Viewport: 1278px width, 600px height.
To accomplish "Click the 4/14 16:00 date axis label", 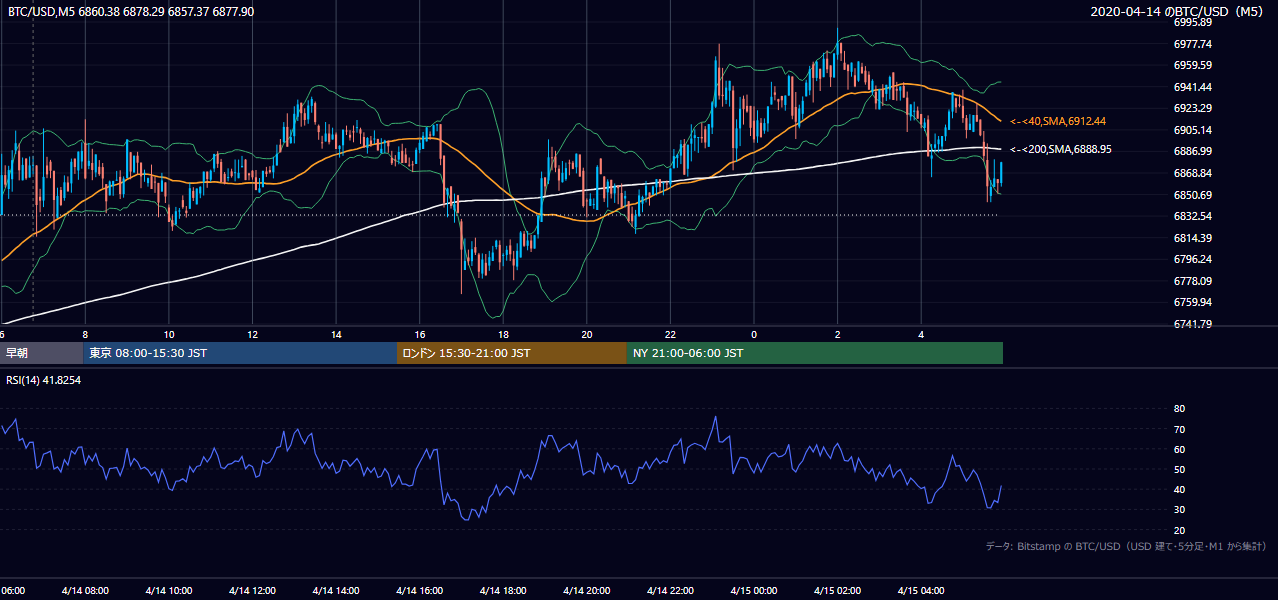I will pyautogui.click(x=419, y=591).
